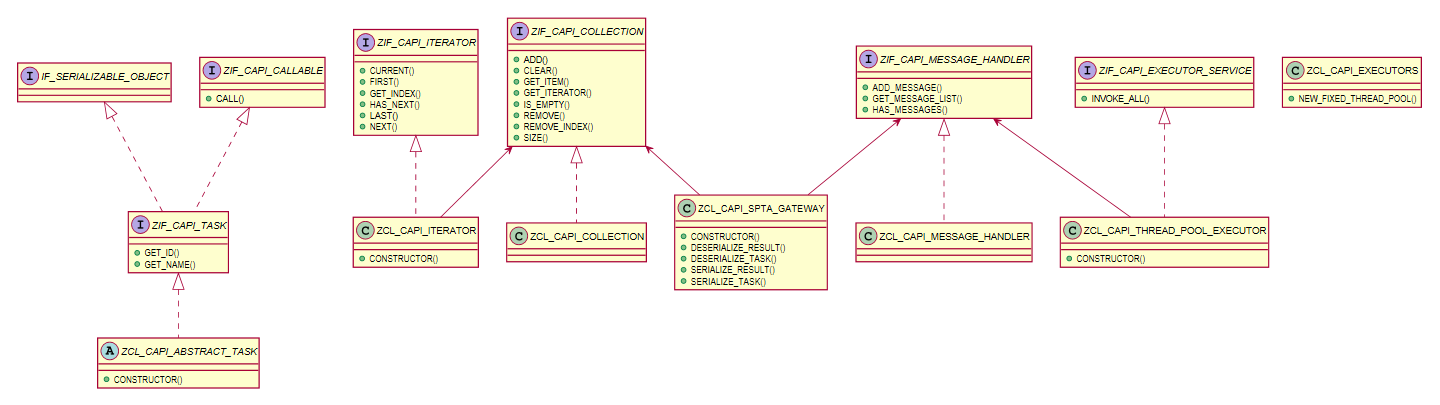The height and width of the screenshot is (405, 1440).
Task: Click the ZIF_CAPI_TASK interface icon
Action: (x=142, y=225)
